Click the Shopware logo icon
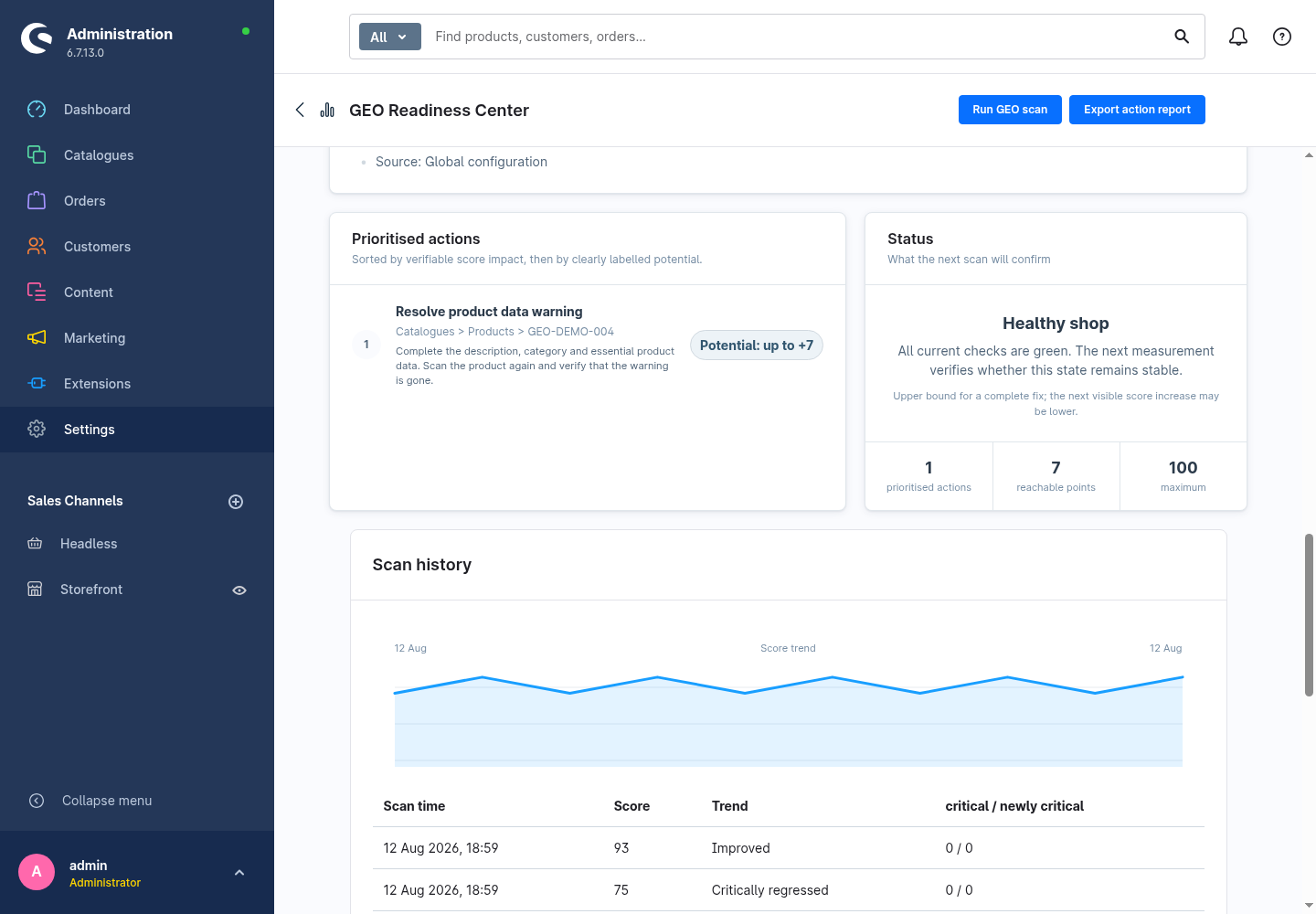 (x=37, y=38)
